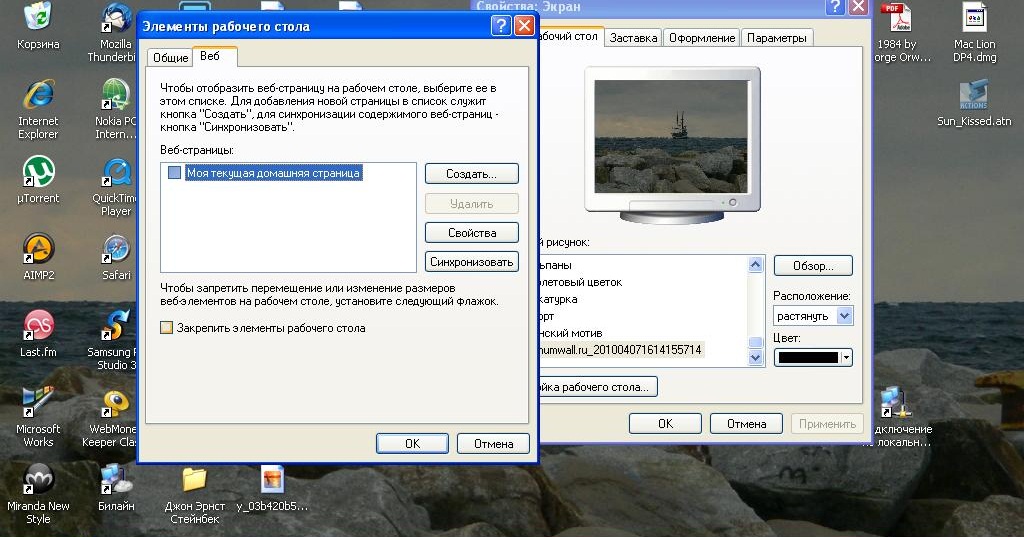
Task: Click the Создать... button
Action: point(472,174)
